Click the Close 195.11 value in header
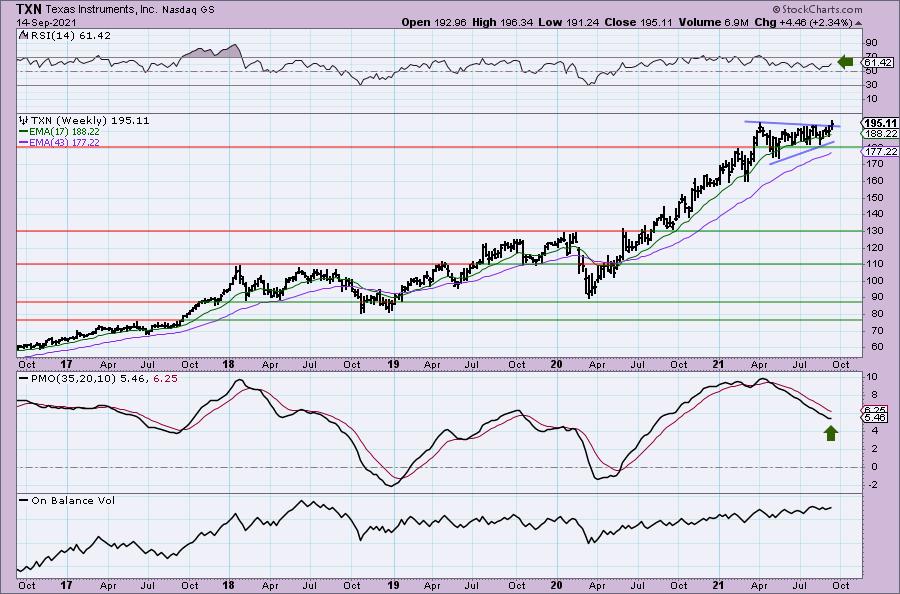 638,22
